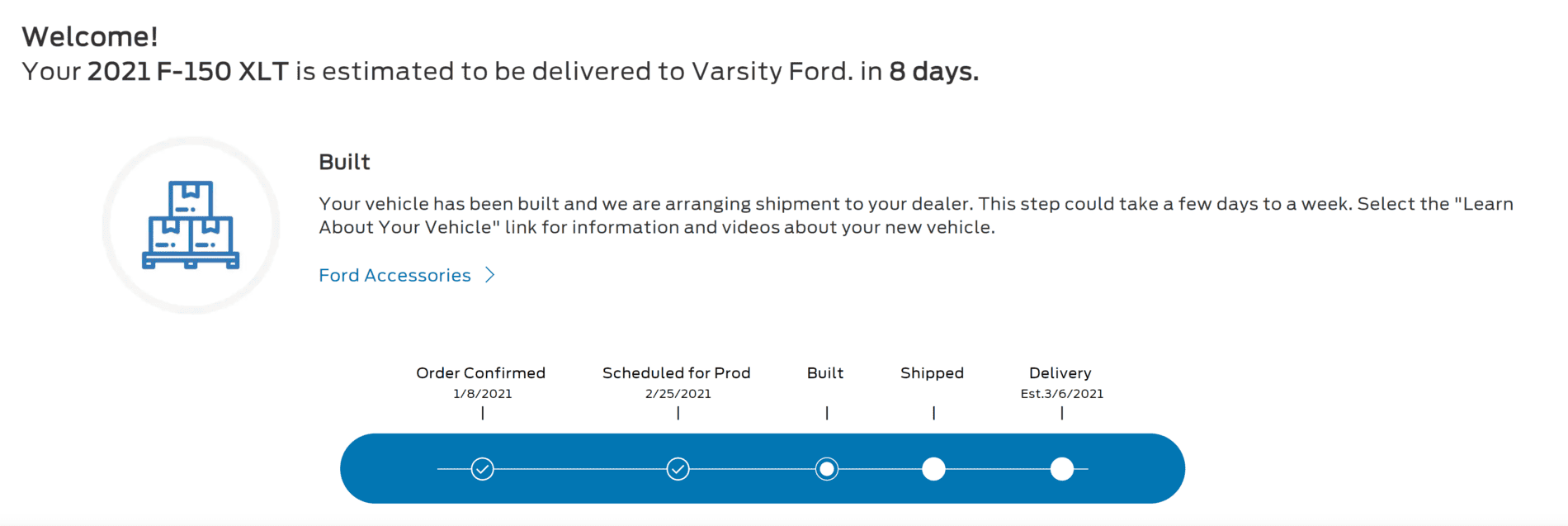Screen dimensions: 1568x526
Task: Click the chevron next to Ford Accessories
Action: click(x=489, y=275)
